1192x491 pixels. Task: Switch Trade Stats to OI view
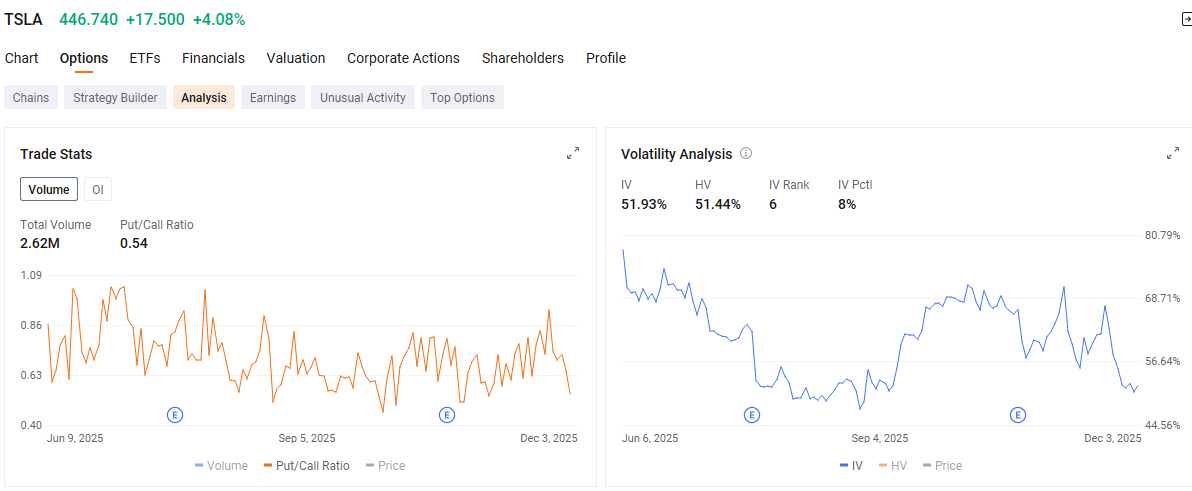click(98, 189)
